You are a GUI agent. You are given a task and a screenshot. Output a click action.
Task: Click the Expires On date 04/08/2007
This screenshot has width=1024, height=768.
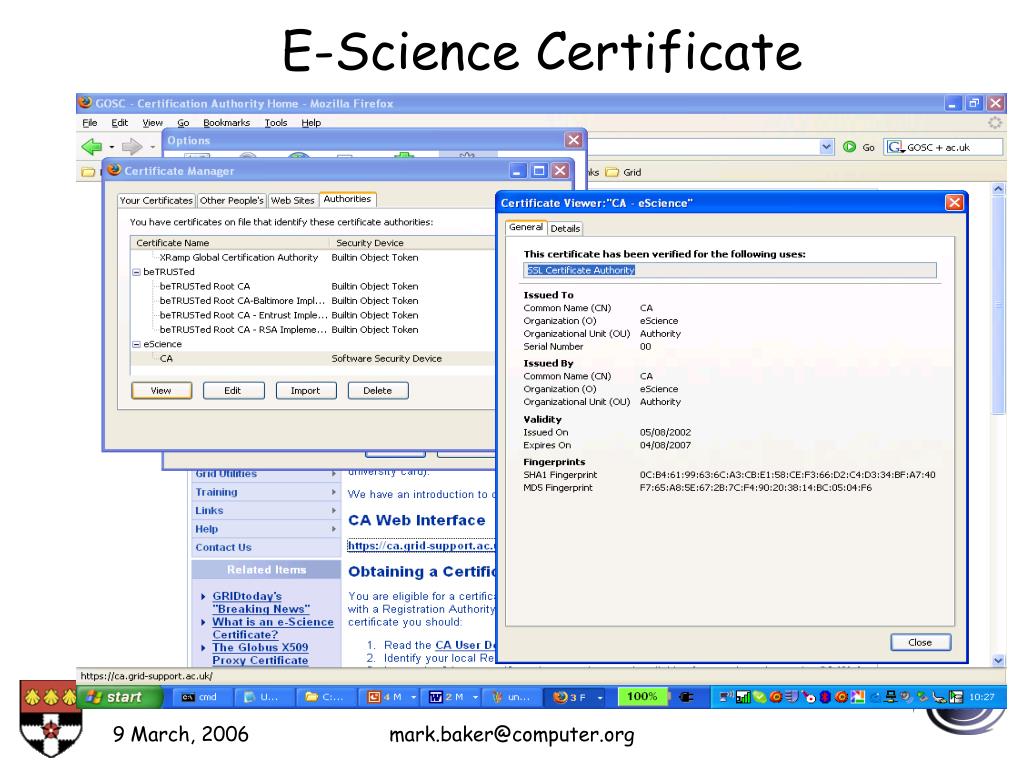point(665,445)
